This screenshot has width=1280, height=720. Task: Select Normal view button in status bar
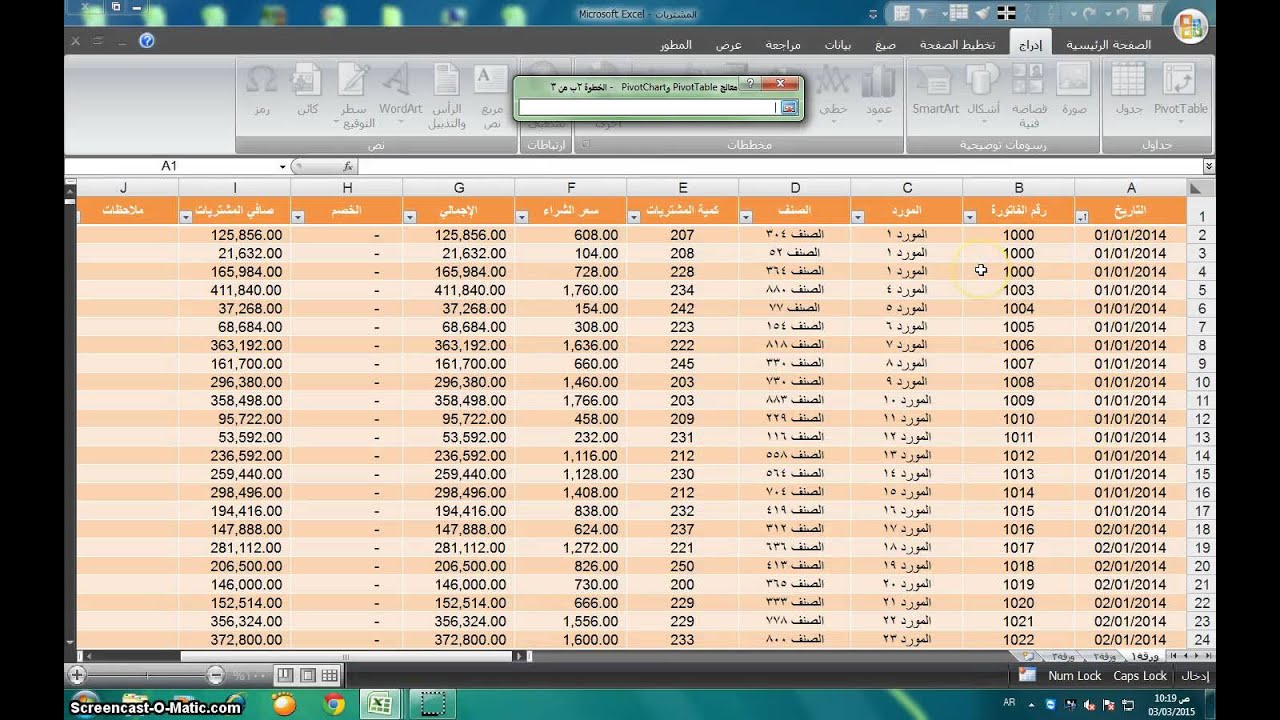click(329, 675)
